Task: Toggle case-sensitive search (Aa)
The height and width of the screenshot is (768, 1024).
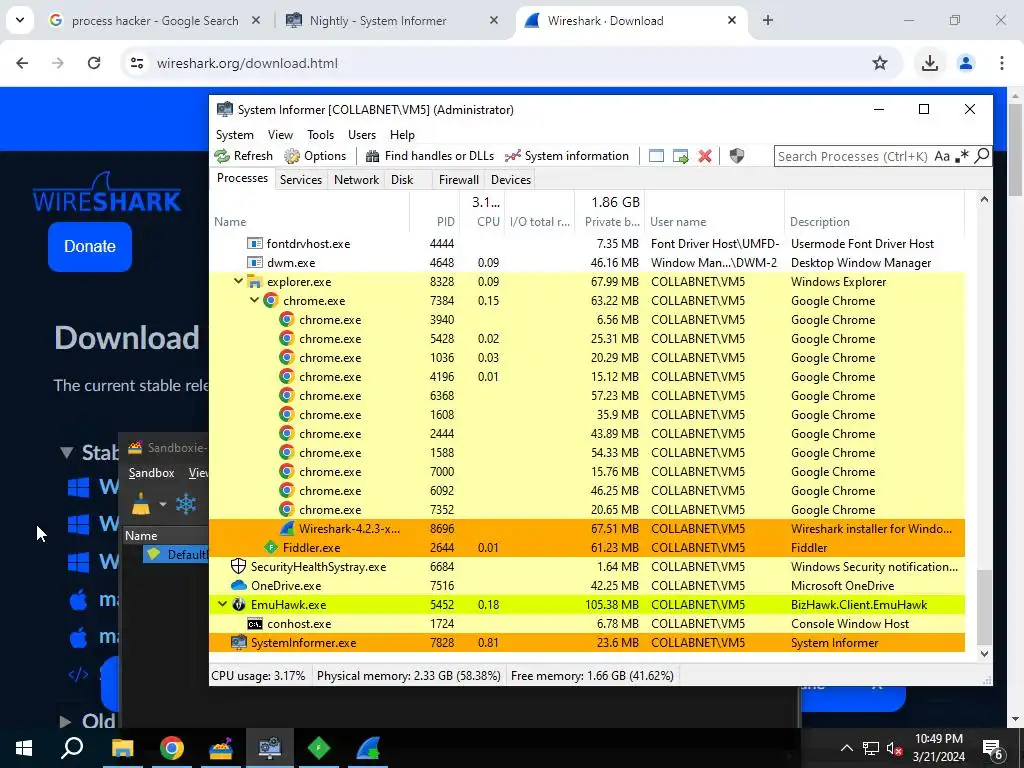Action: click(x=942, y=156)
